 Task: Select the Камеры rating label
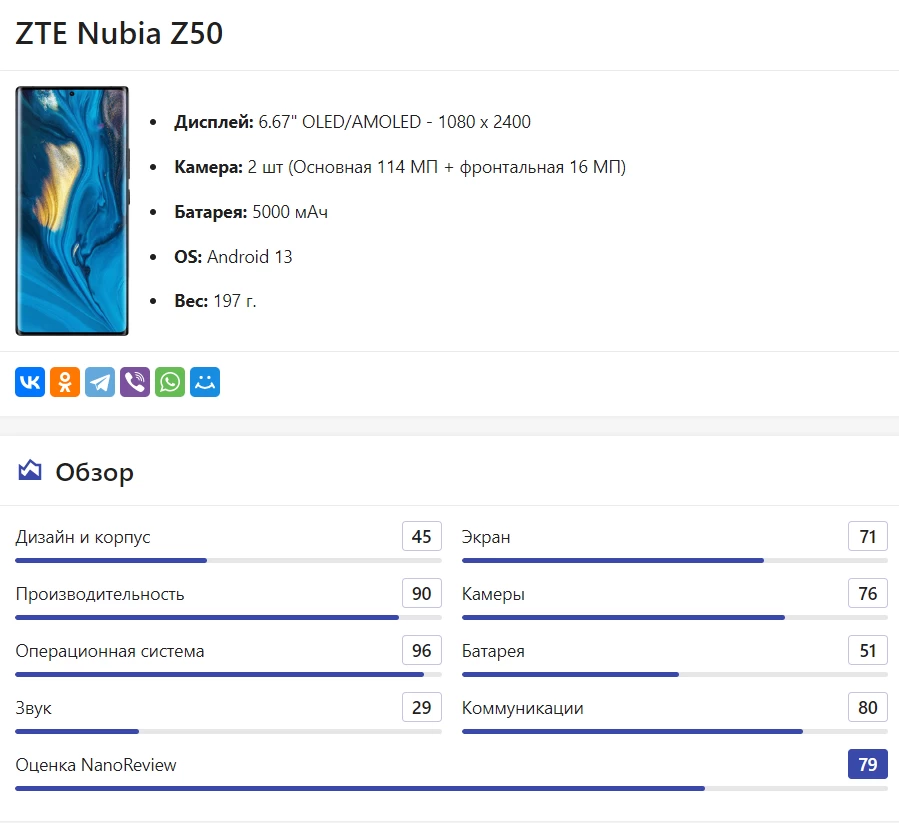[x=493, y=594]
